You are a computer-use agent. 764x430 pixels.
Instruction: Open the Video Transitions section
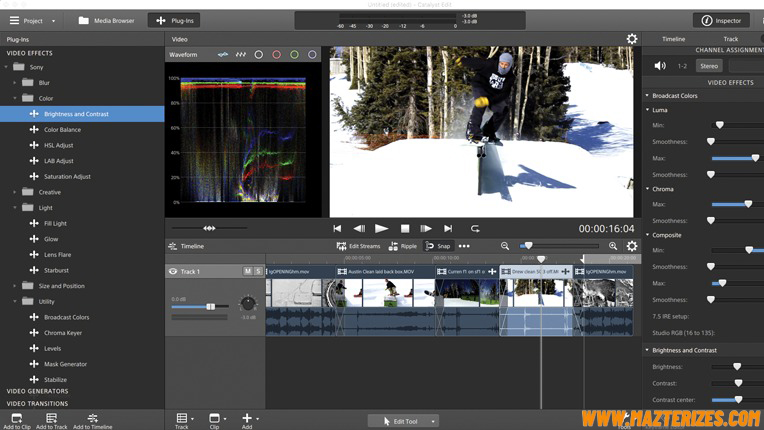[37, 404]
